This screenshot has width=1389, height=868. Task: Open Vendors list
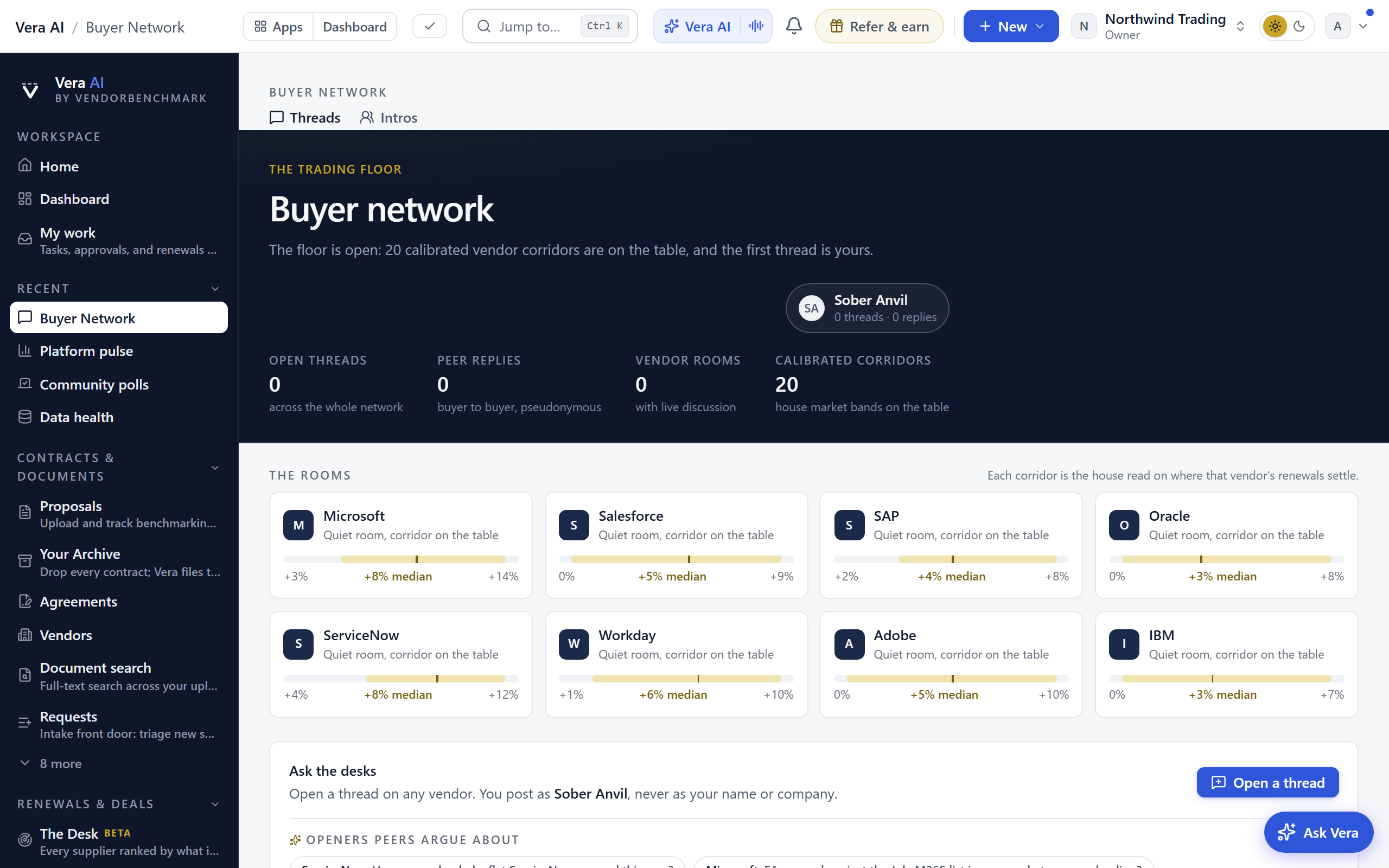coord(119,635)
